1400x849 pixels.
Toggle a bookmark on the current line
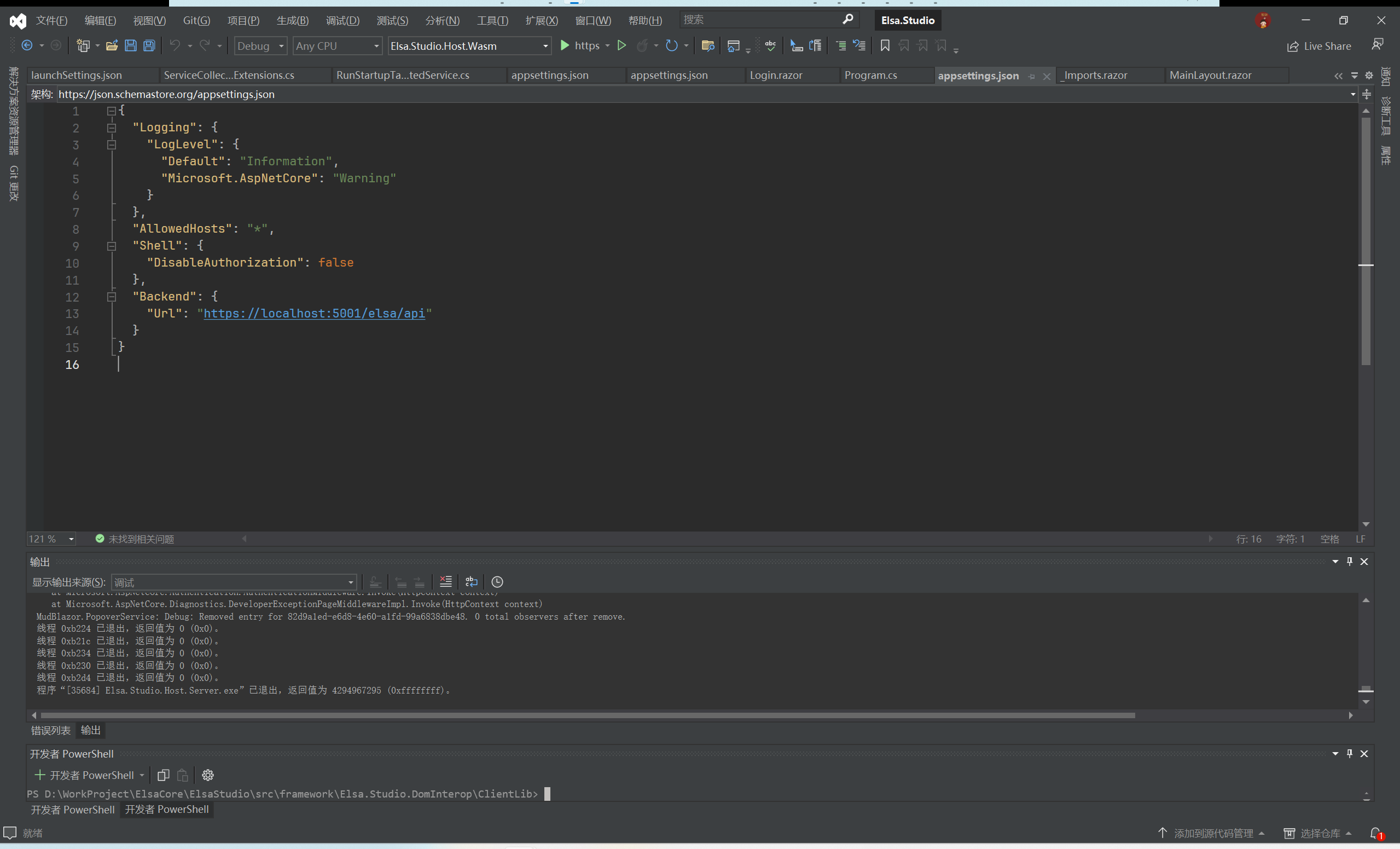[884, 45]
